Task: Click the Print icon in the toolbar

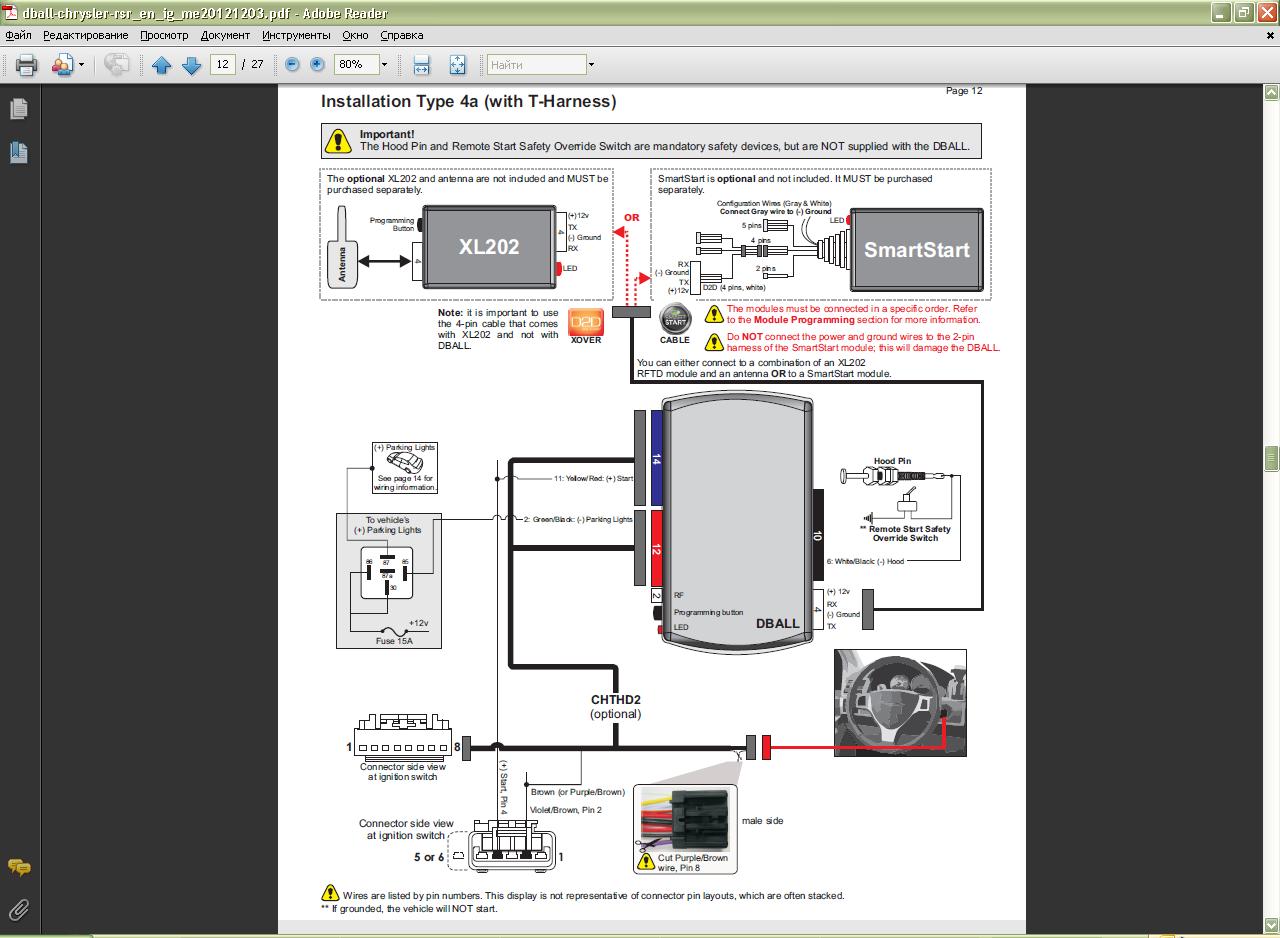Action: click(26, 65)
